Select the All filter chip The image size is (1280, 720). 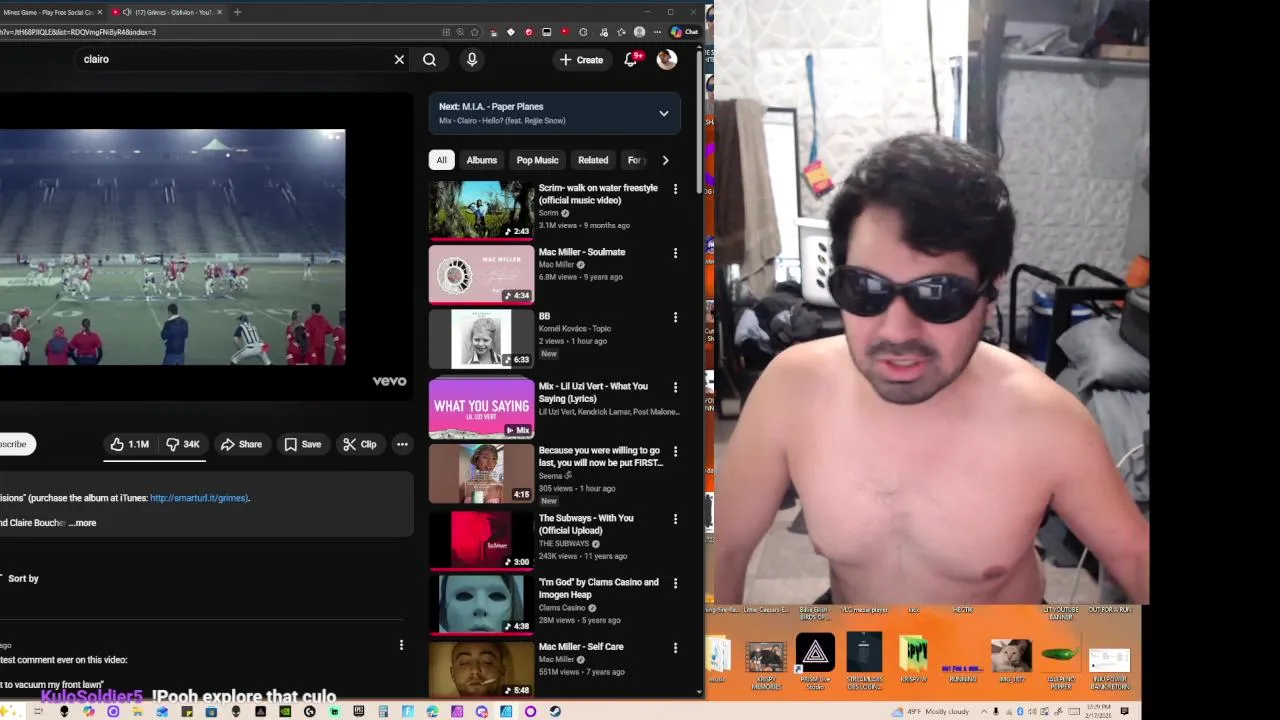click(441, 160)
